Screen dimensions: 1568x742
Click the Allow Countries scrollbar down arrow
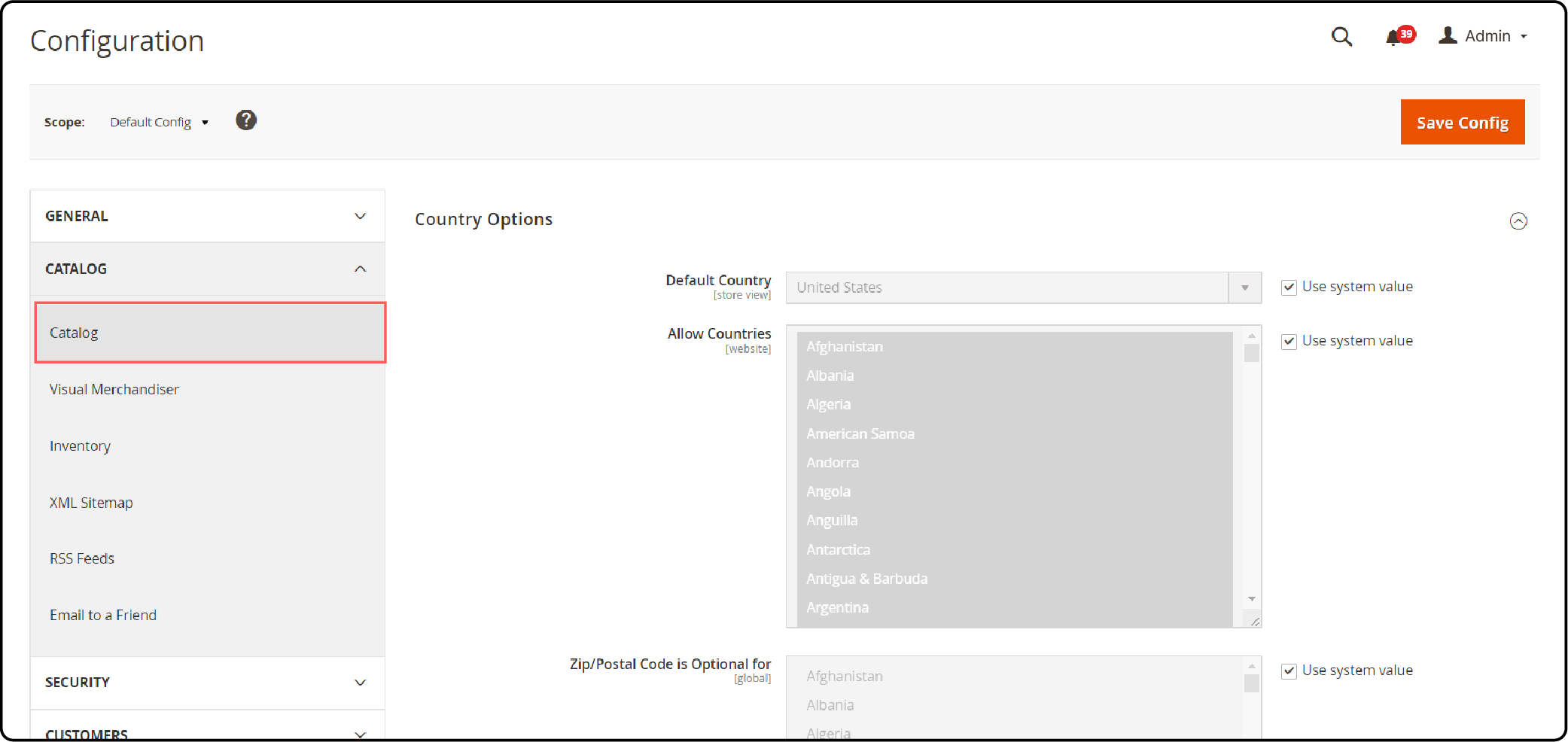(x=1252, y=599)
